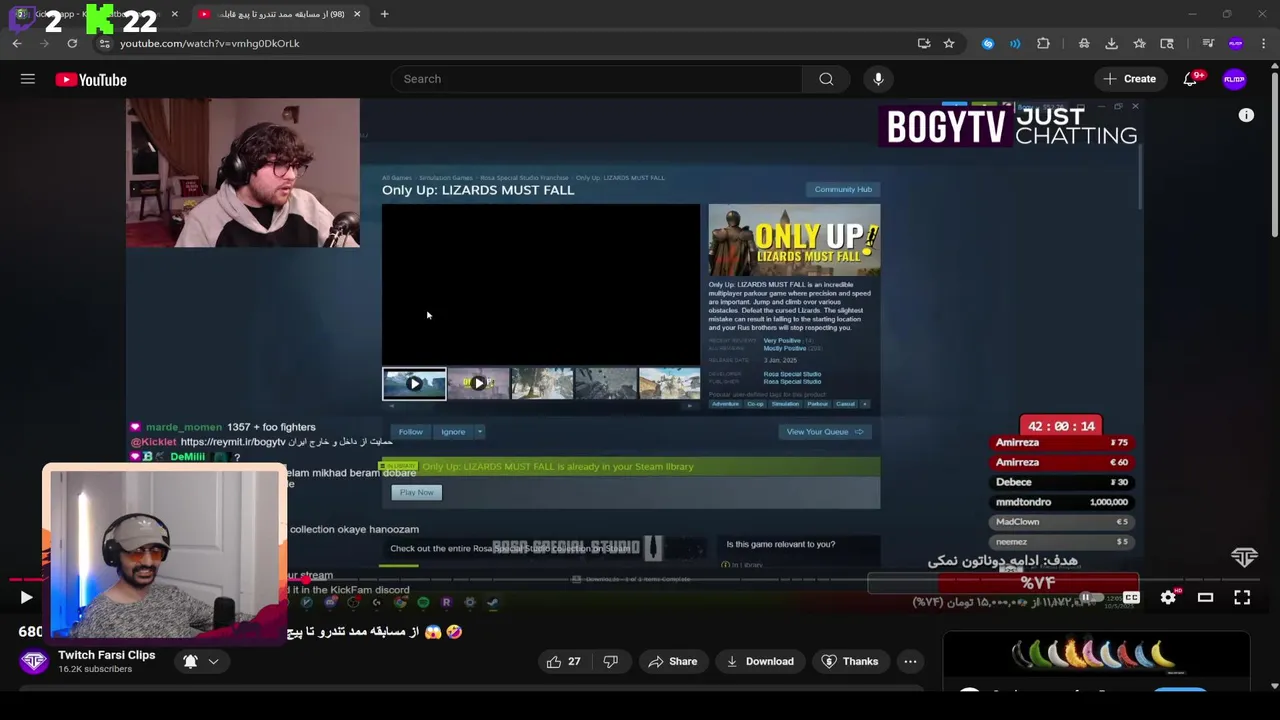The image size is (1280, 720).
Task: Share this video
Action: pos(672,661)
